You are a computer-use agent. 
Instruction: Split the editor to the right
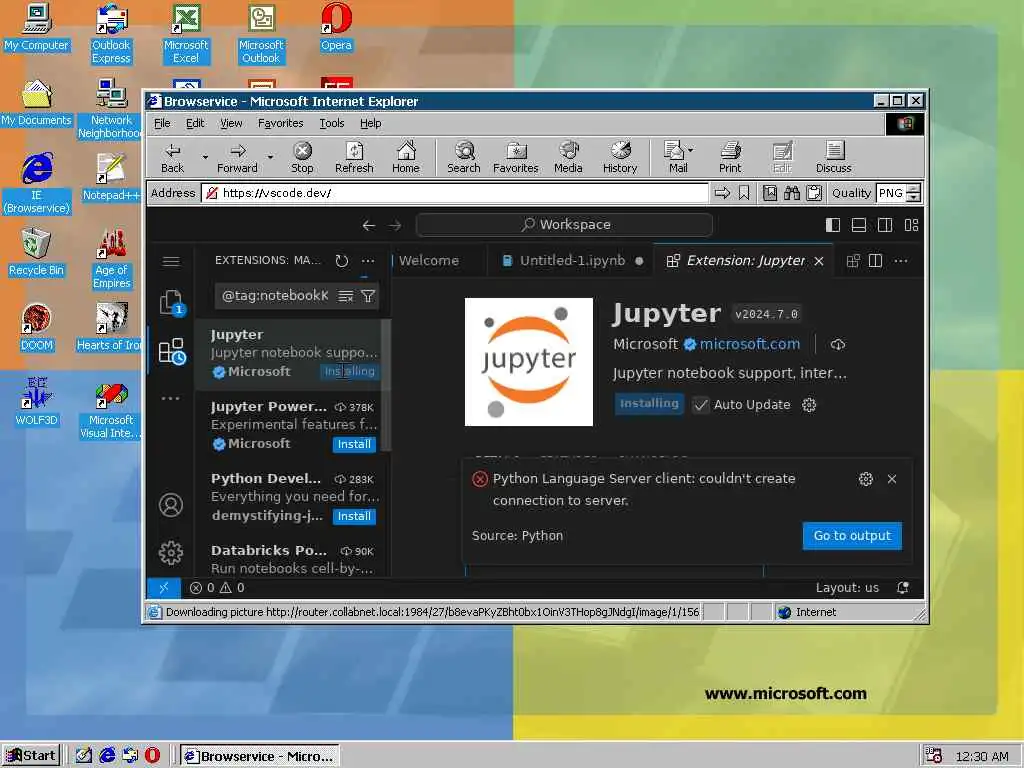[875, 261]
